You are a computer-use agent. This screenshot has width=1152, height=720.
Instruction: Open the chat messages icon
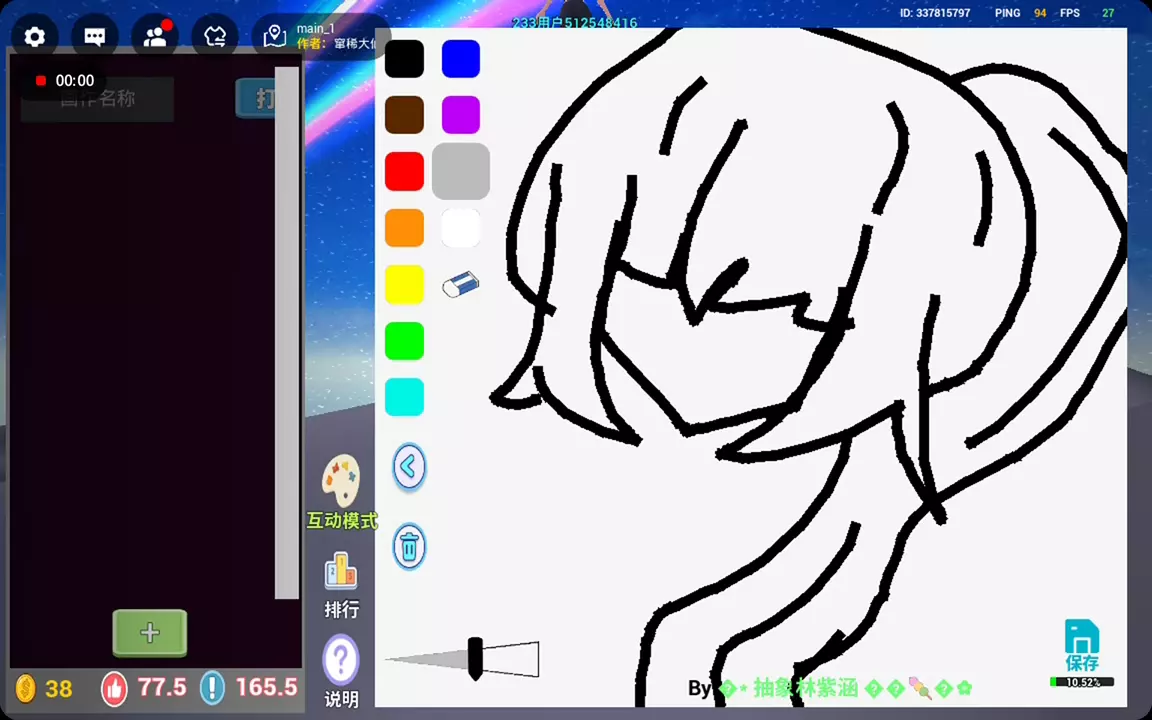click(x=95, y=37)
